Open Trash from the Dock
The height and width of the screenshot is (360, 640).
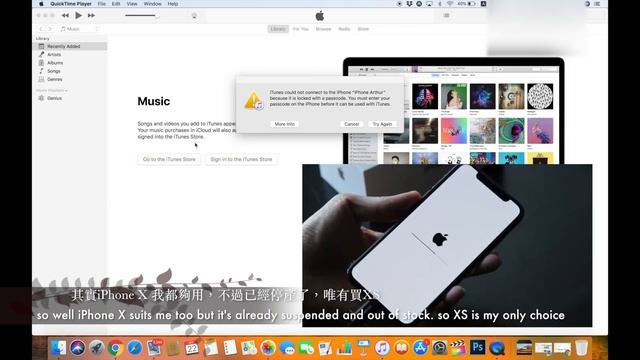[582, 348]
